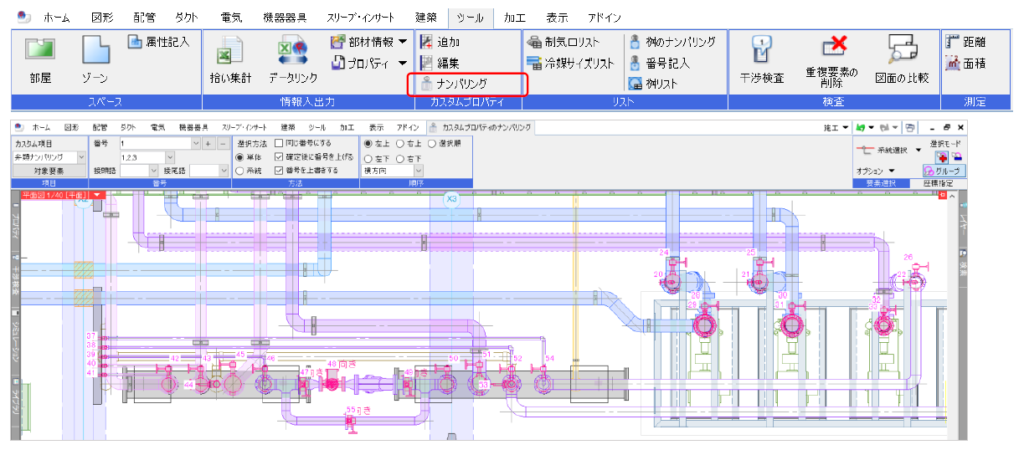Select the 左上 order radio button
Viewport: 1024px width, 450px height.
click(368, 143)
